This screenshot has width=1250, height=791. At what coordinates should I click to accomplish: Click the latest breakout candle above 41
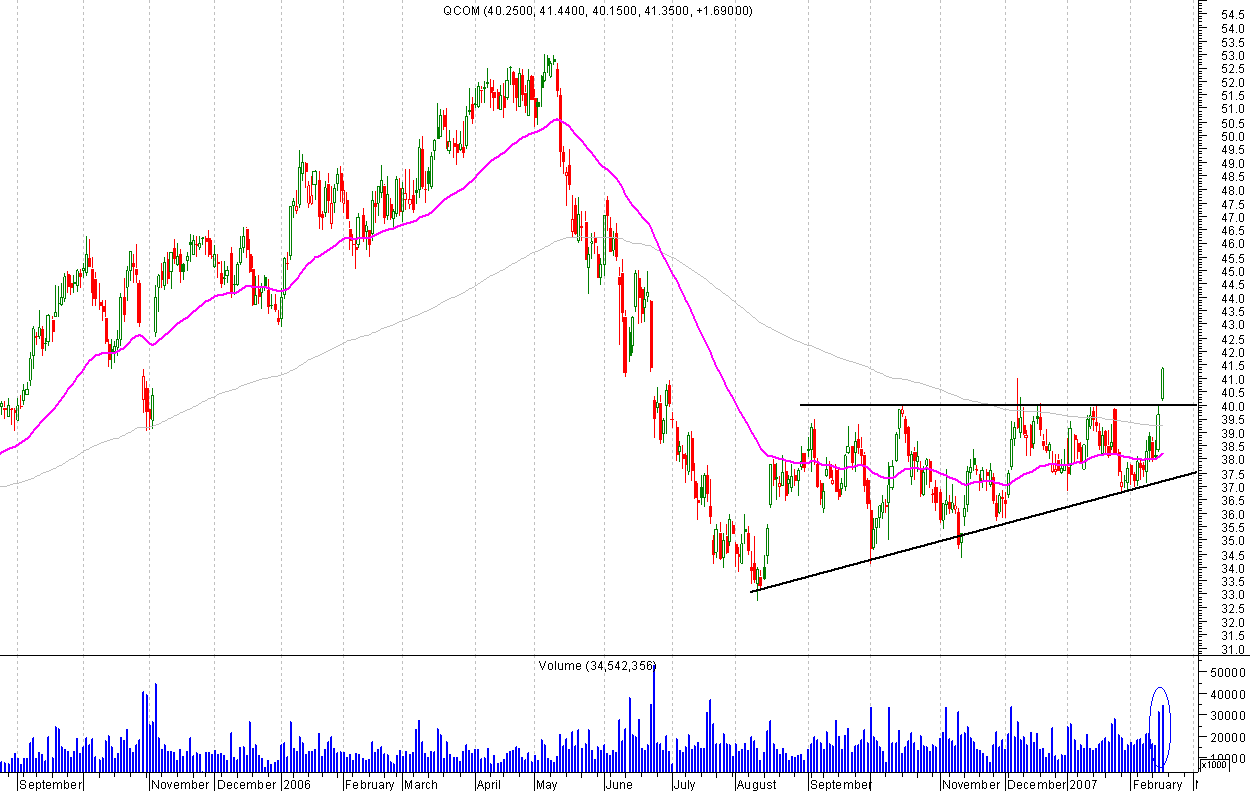coord(1163,382)
